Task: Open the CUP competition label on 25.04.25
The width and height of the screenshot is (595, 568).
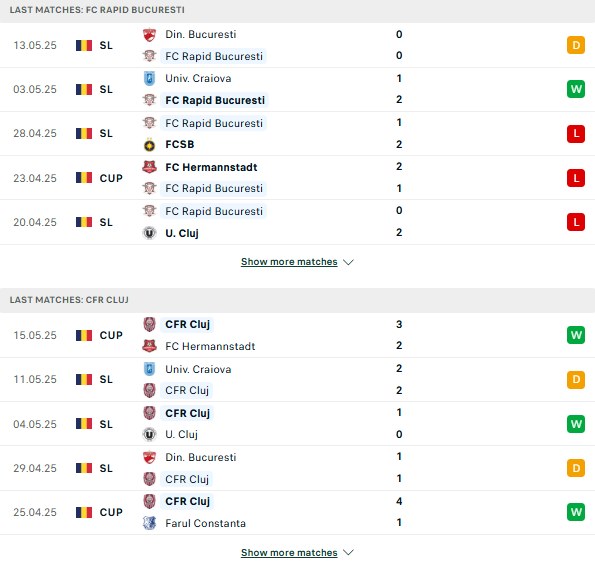Action: (x=111, y=512)
